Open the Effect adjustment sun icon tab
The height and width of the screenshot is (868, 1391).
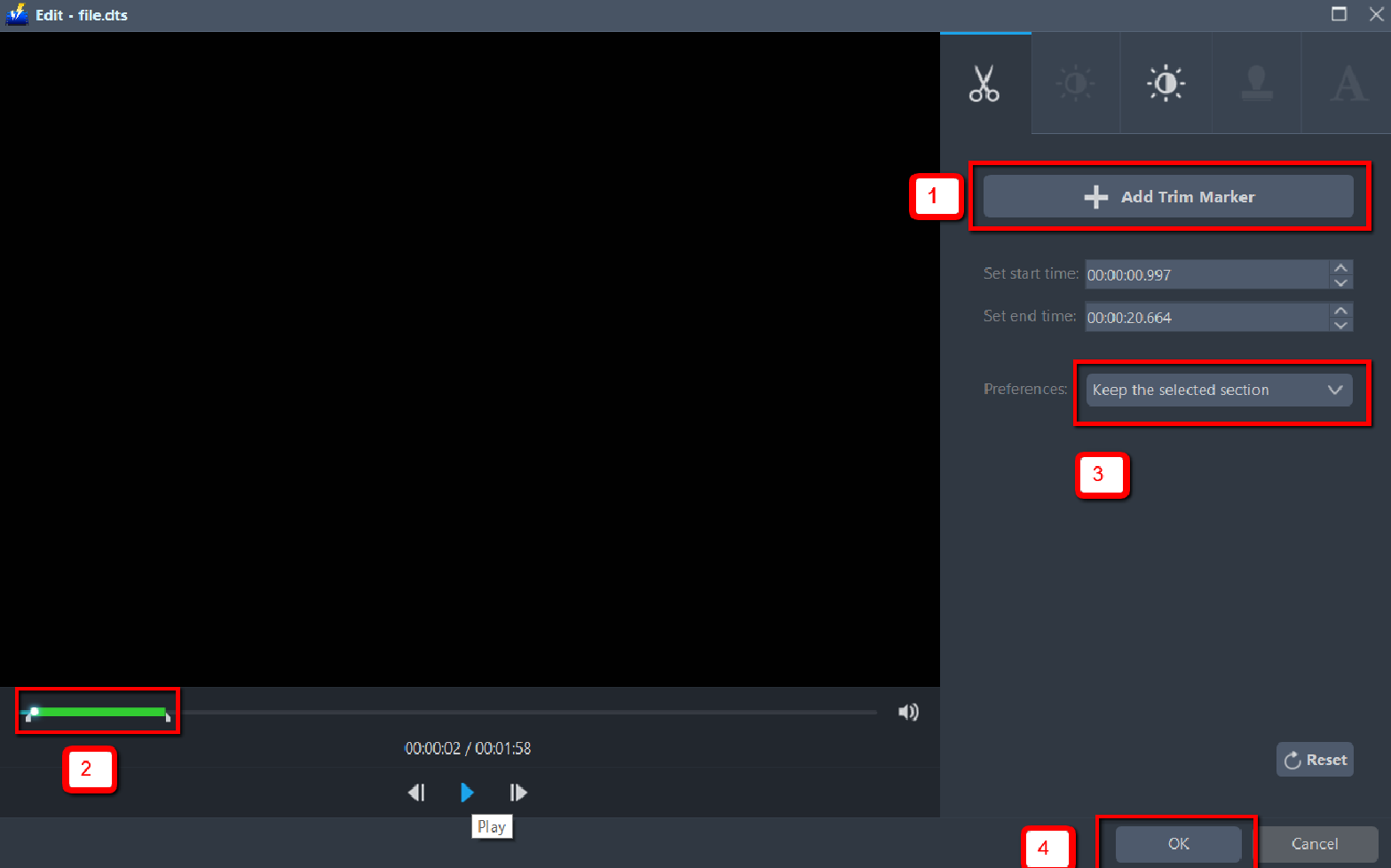tap(1075, 83)
